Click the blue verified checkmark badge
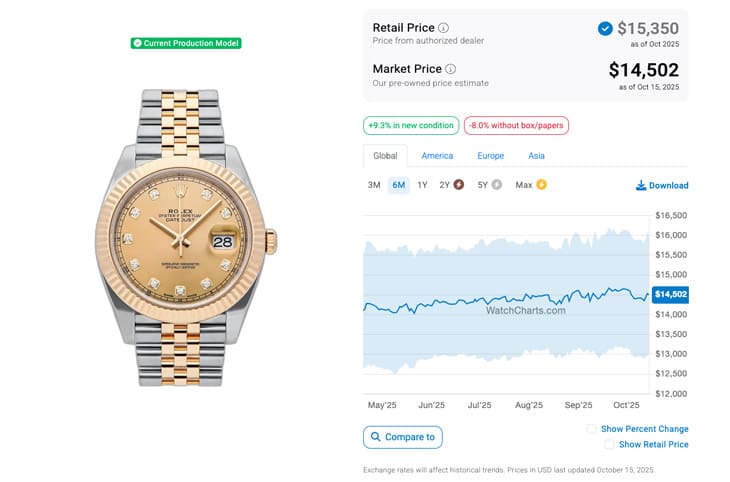Screen dimensions: 730x482 click(605, 29)
